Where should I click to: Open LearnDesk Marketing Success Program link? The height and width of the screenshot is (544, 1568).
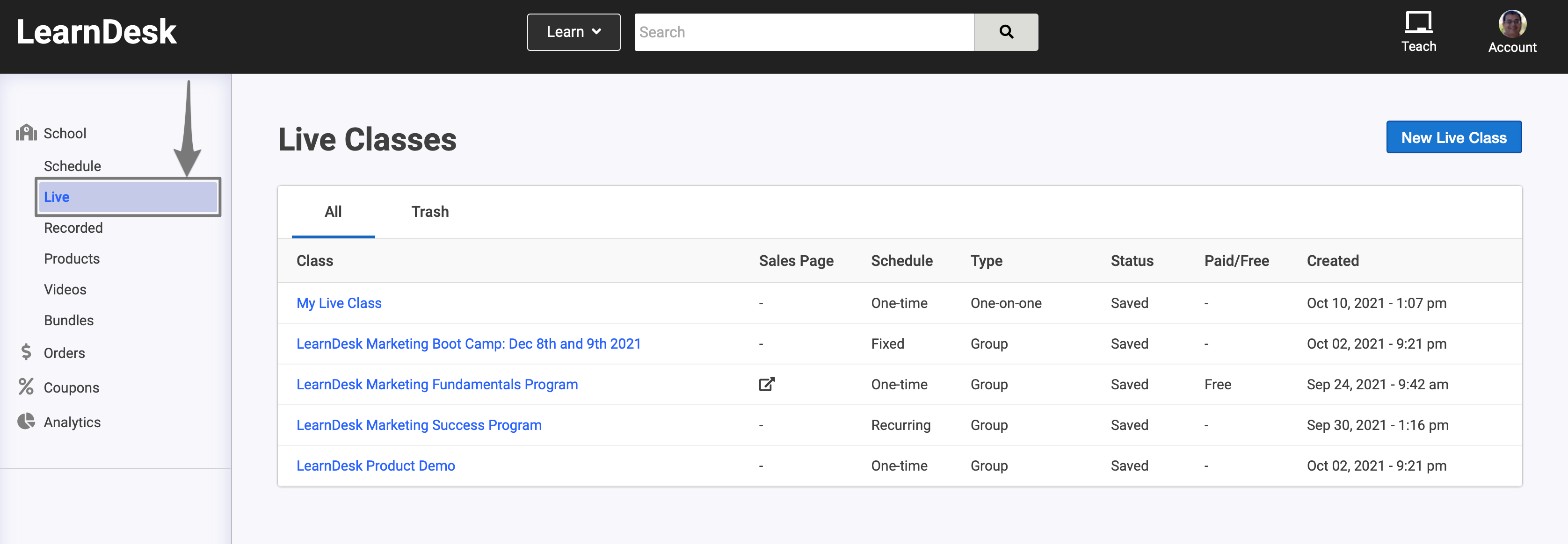pyautogui.click(x=419, y=425)
